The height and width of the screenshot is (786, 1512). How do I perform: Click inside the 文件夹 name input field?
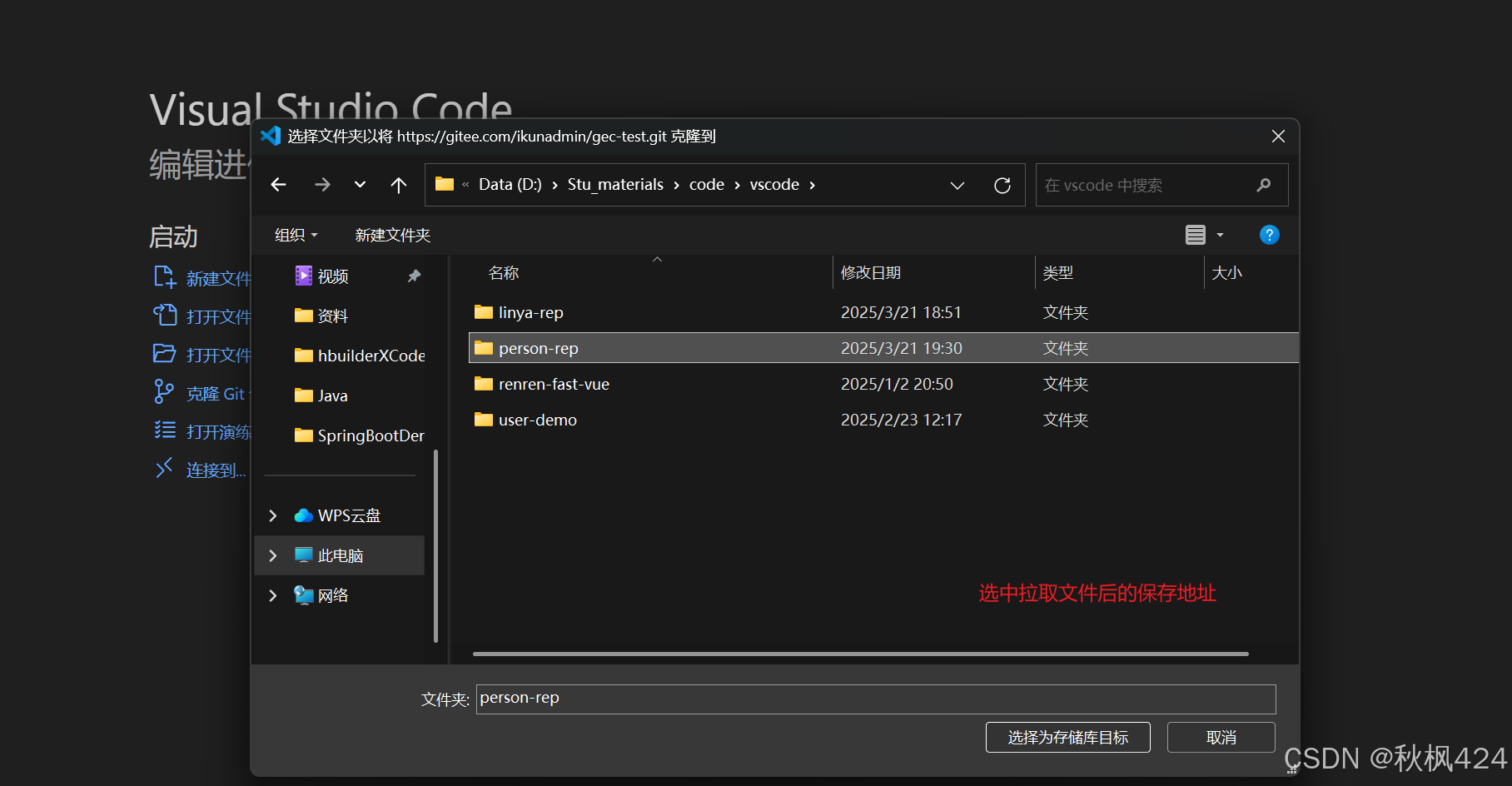click(x=874, y=699)
